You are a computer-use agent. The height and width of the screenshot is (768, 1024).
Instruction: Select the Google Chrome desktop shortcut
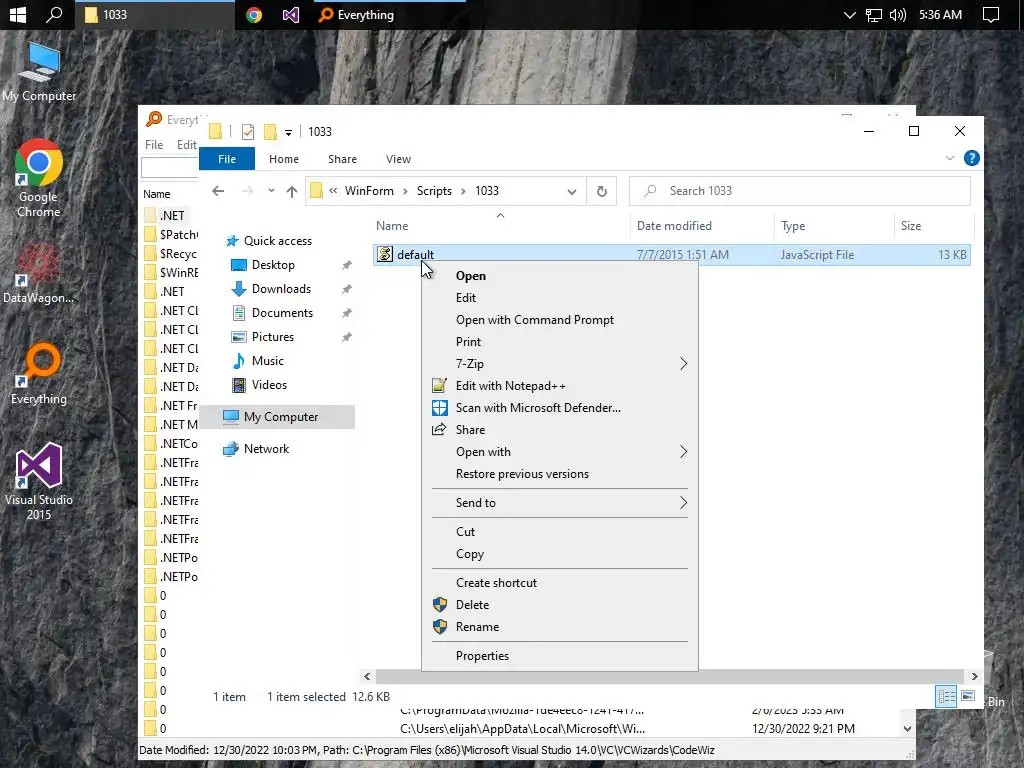39,178
